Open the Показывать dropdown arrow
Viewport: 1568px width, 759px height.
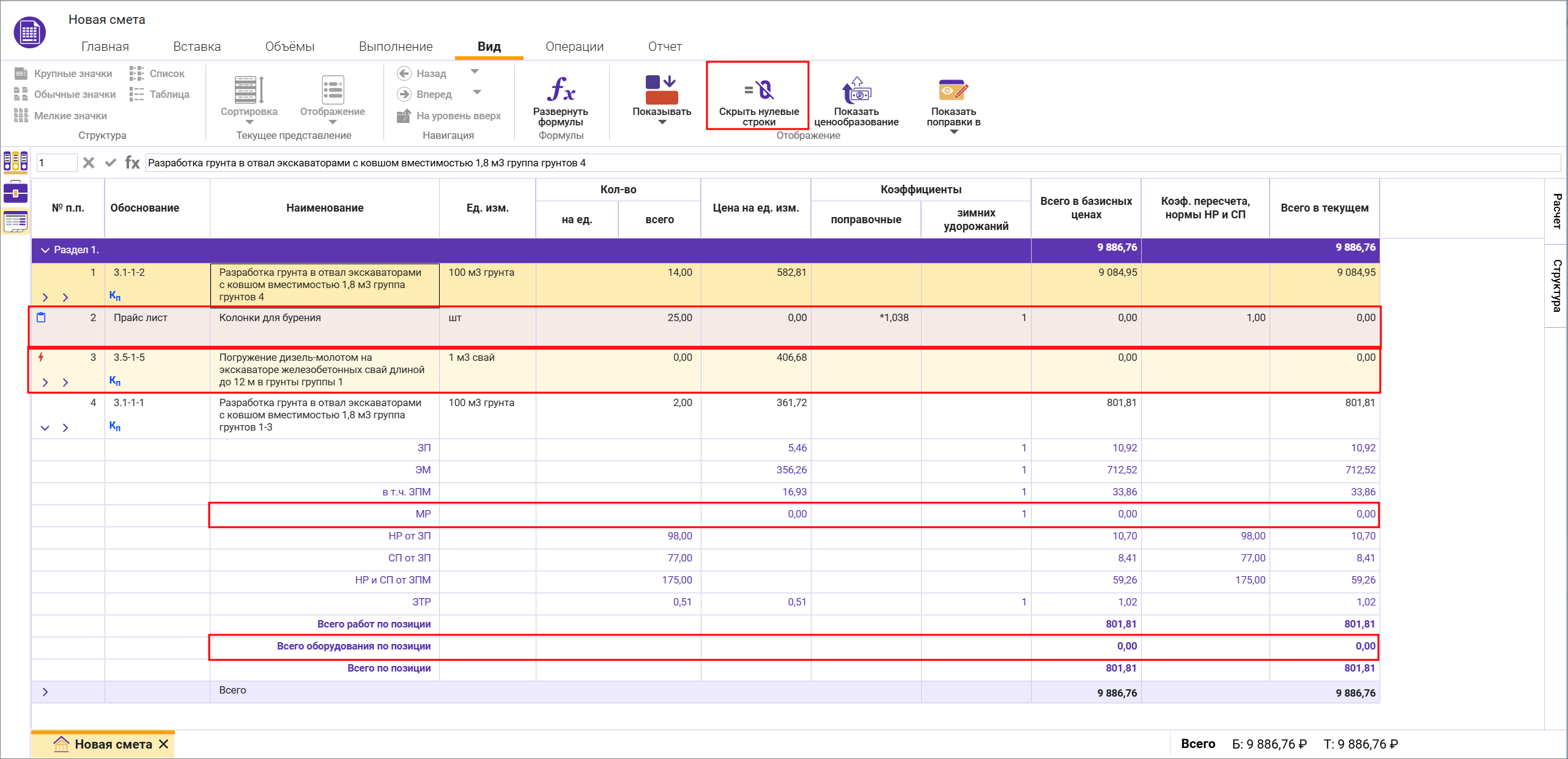point(662,122)
